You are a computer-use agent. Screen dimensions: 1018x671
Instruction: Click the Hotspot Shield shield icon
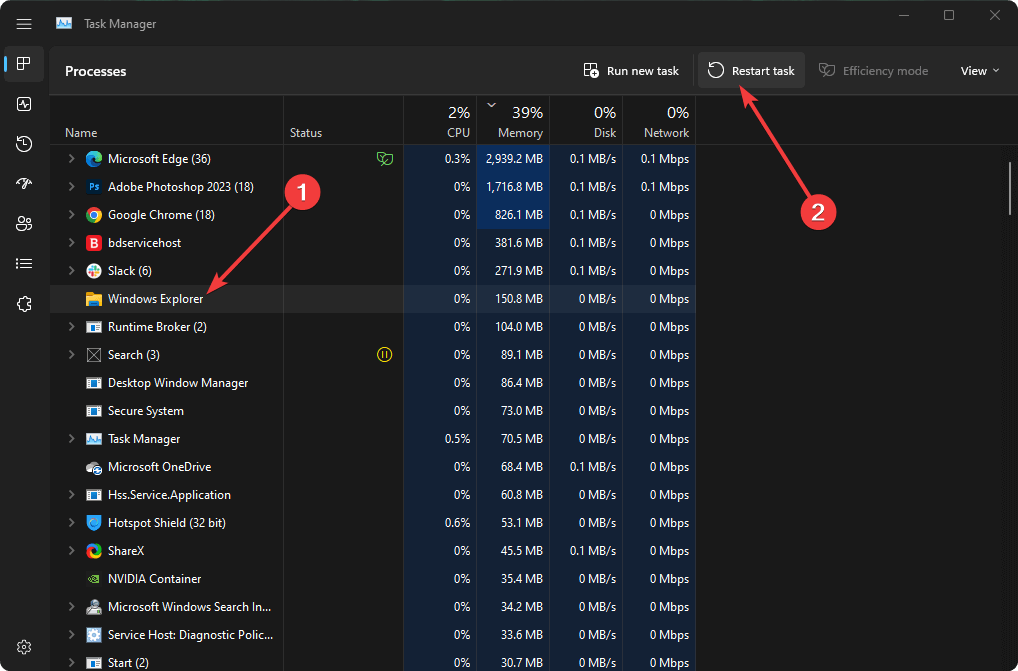(94, 523)
